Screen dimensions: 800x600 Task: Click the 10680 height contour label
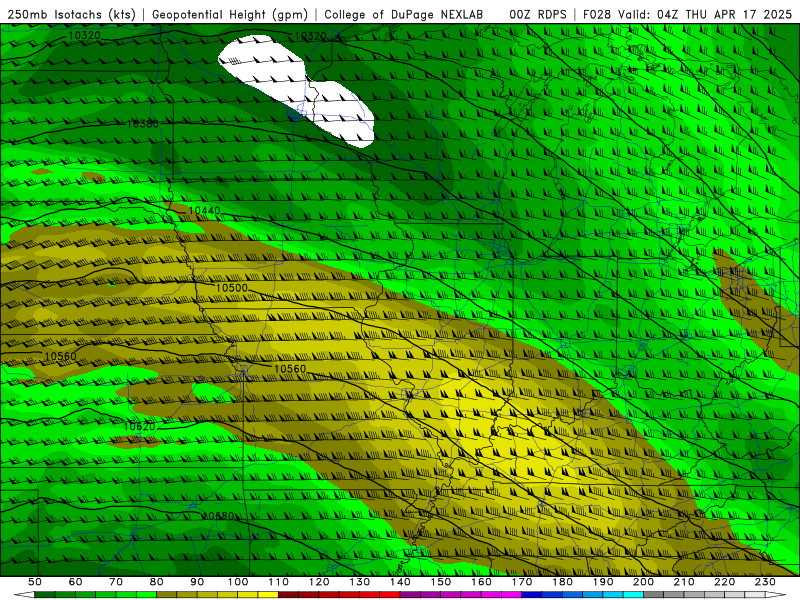218,516
